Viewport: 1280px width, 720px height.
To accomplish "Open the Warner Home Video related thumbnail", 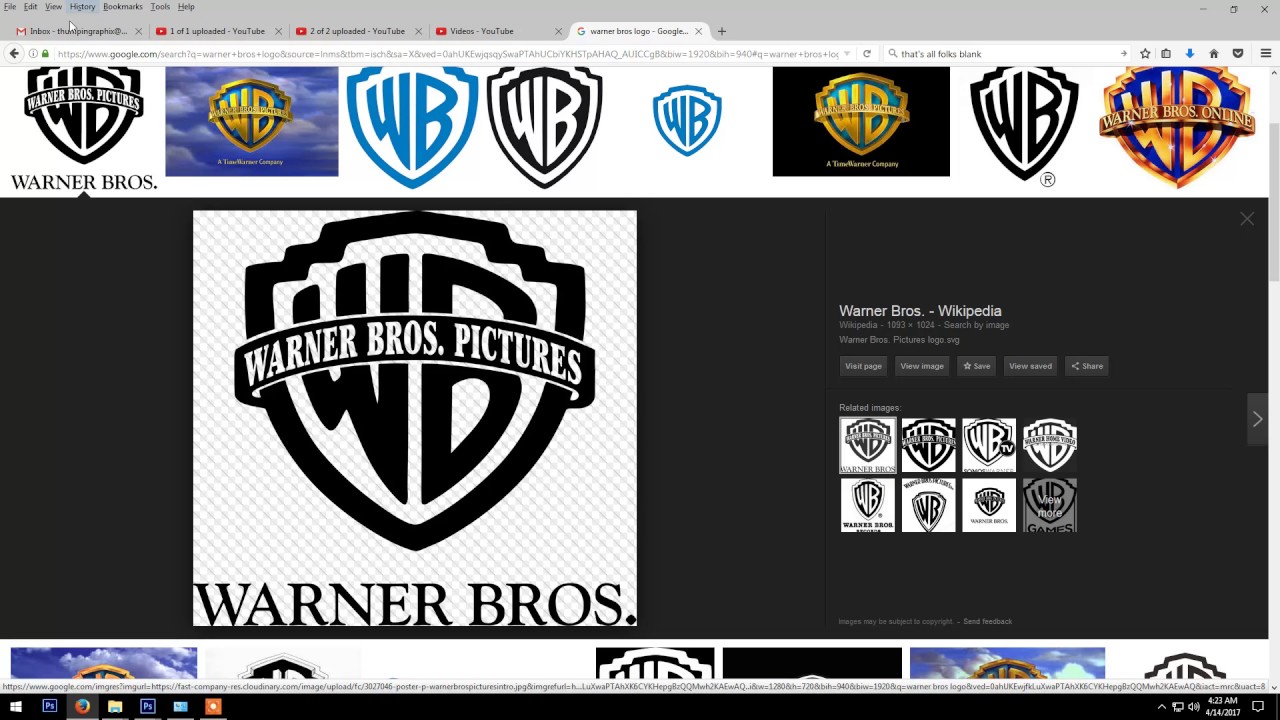I will [x=1050, y=445].
